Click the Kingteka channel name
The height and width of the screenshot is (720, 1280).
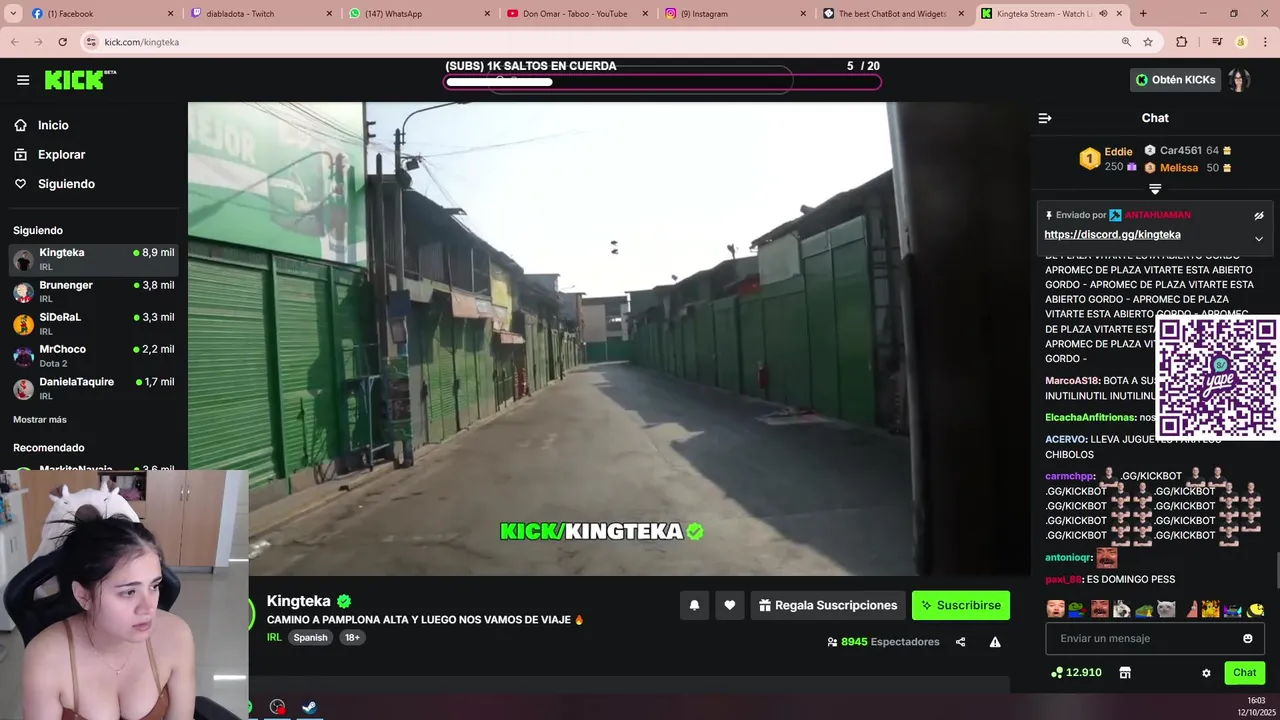coord(298,601)
